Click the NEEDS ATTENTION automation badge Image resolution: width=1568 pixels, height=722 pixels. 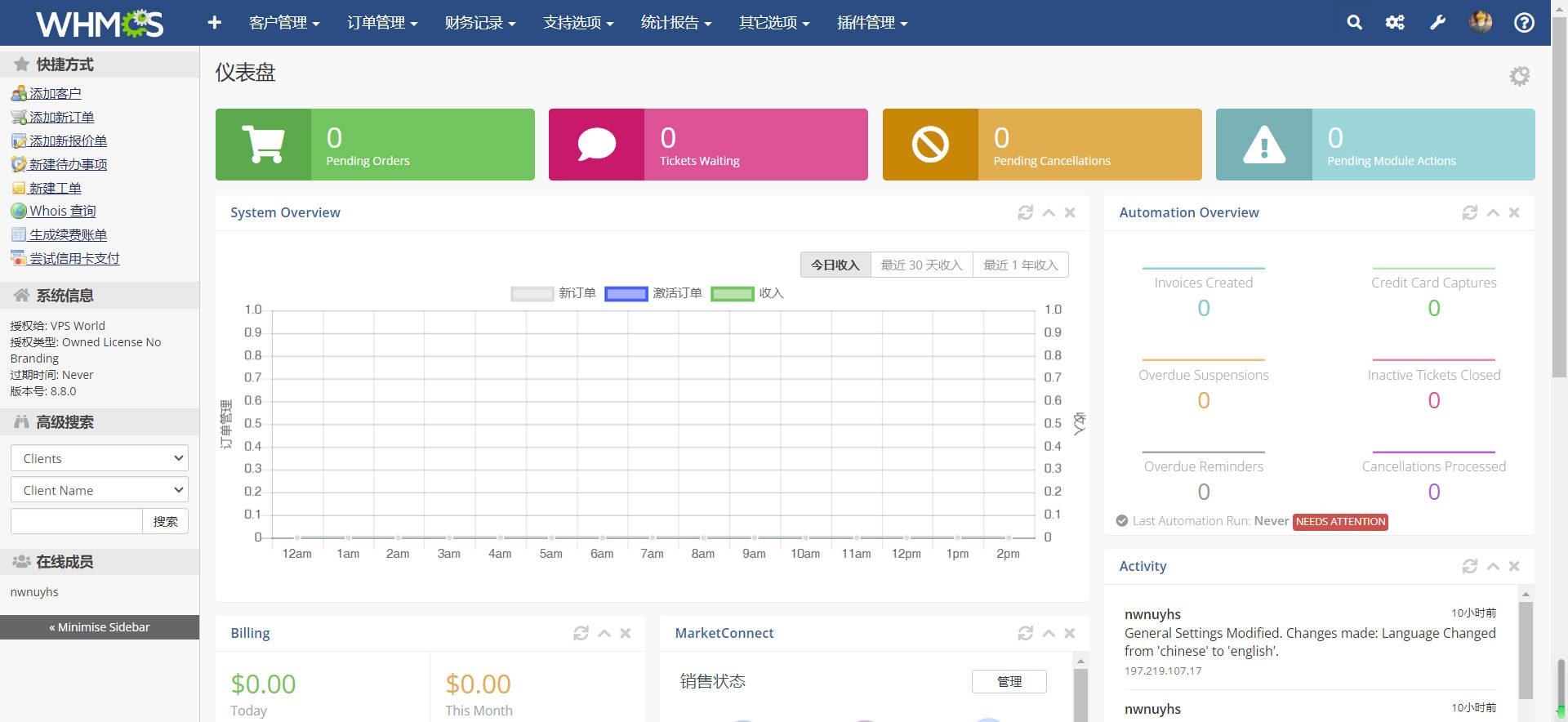(1341, 521)
